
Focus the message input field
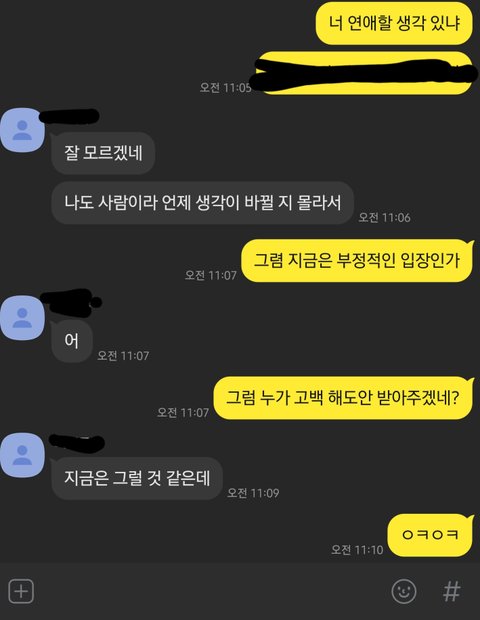(210, 592)
